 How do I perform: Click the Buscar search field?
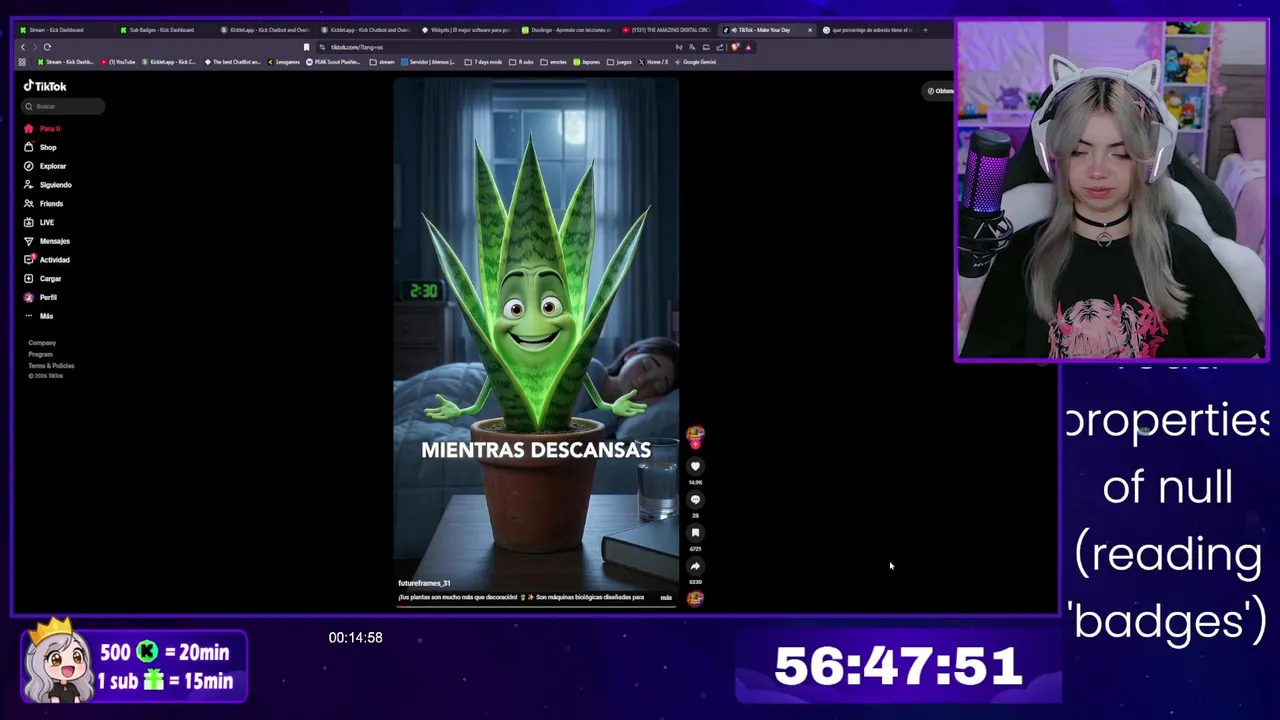64,106
